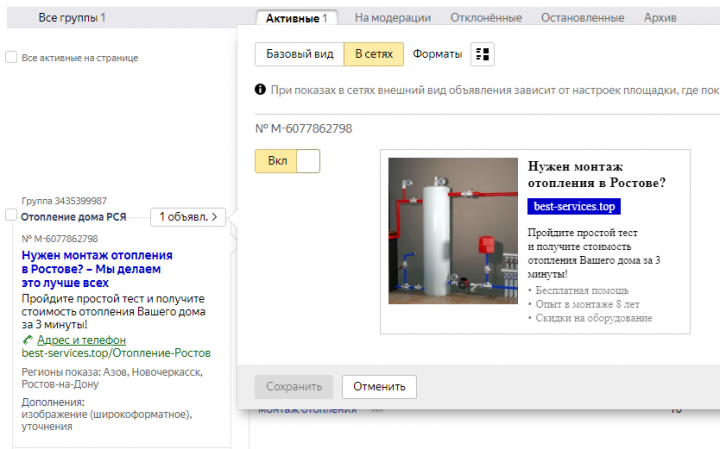Open the ad headline 'Нужен монтаж отопления' link
This screenshot has width=720, height=449.
97,269
